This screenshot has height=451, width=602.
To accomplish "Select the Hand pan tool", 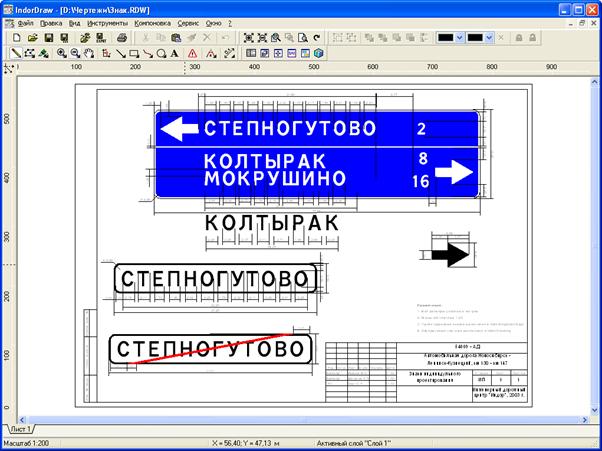I will coord(90,53).
